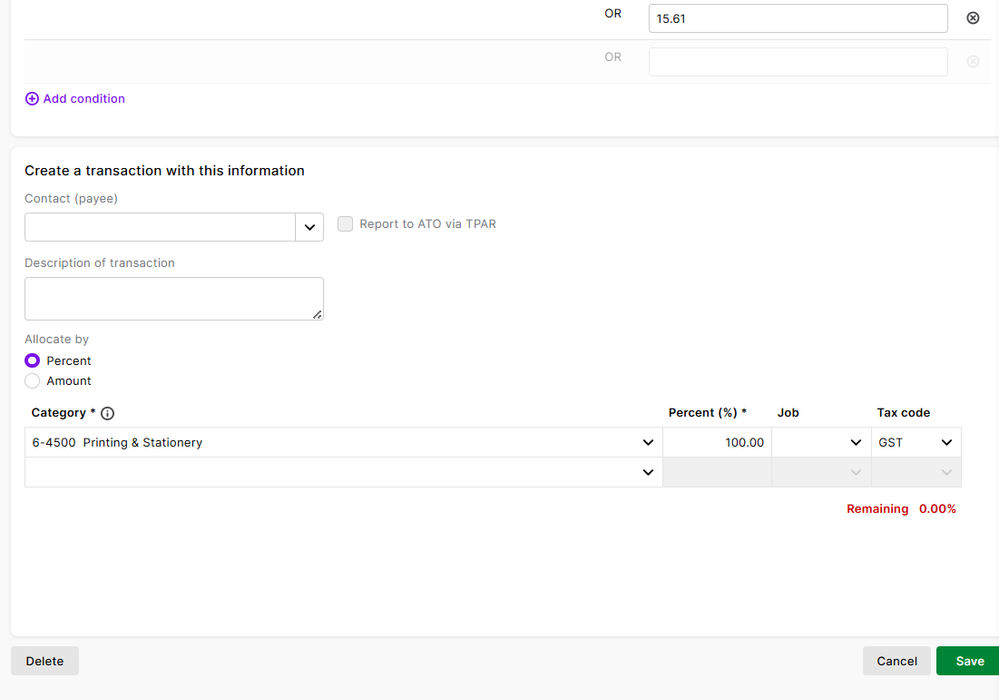
Task: Click the Delete button
Action: (45, 661)
